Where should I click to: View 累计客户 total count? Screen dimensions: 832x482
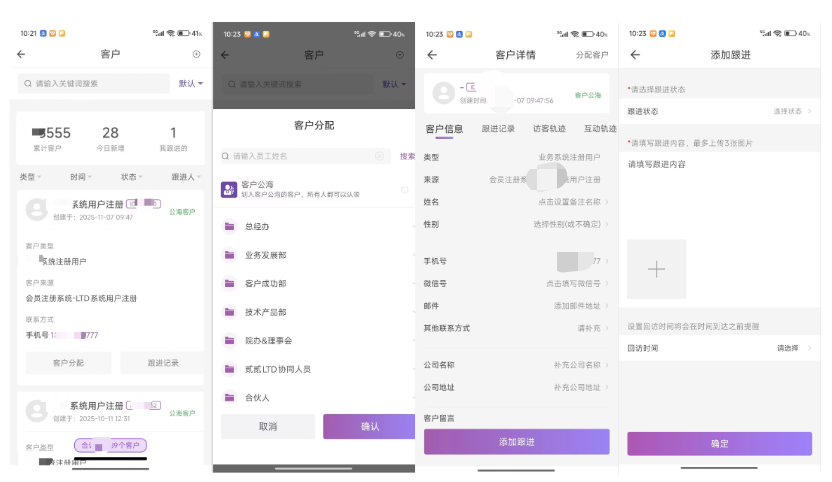[x=50, y=138]
